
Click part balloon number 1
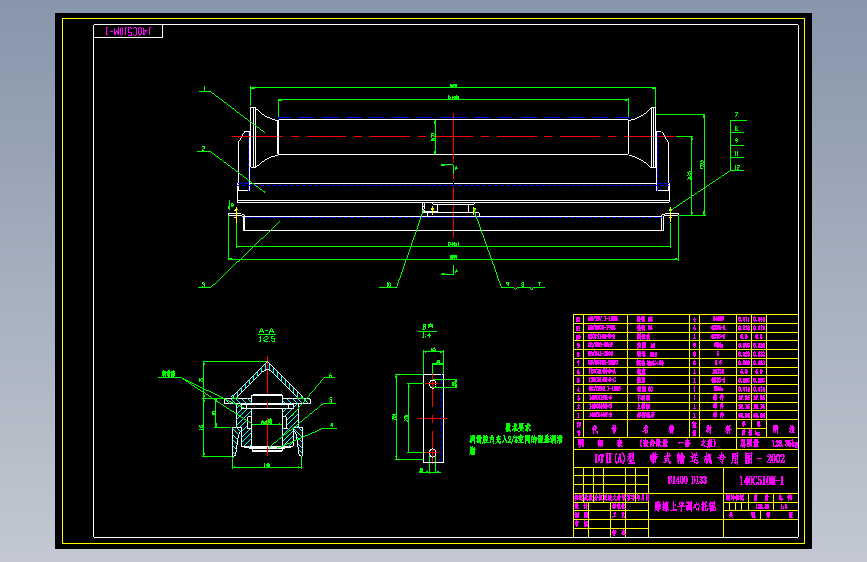204,89
